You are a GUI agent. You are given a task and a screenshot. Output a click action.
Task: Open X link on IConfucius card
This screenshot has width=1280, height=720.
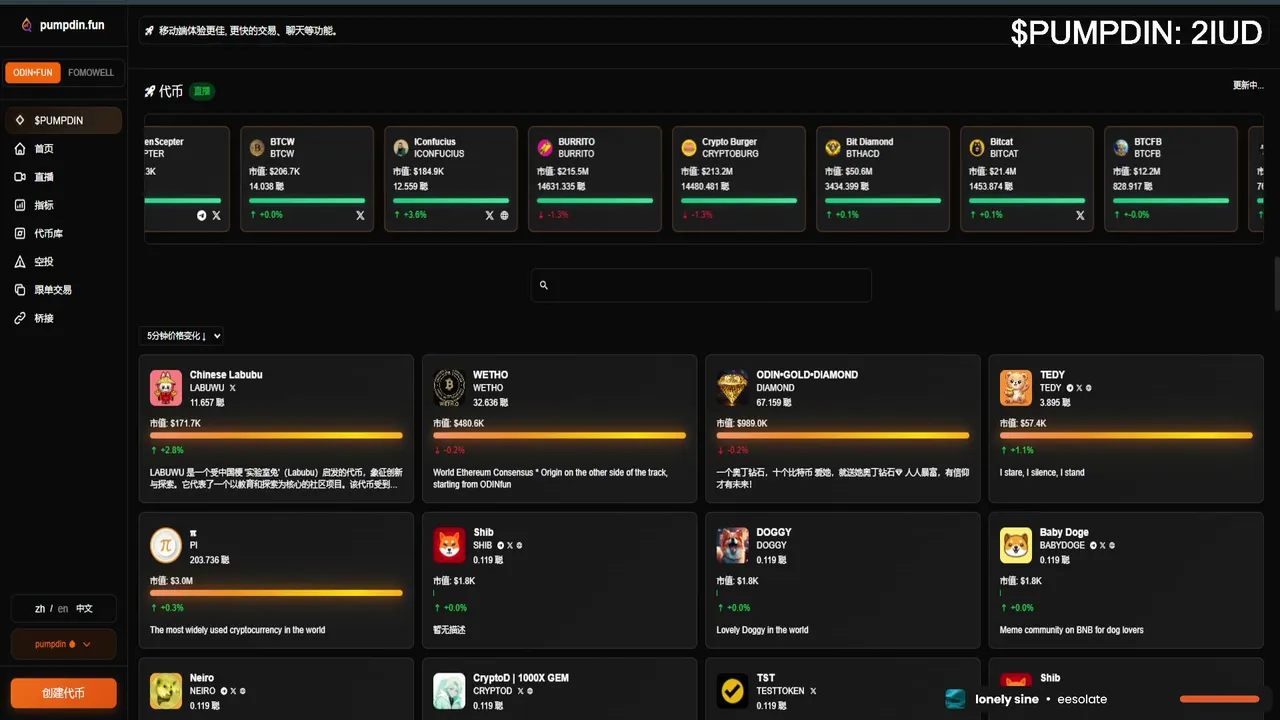[489, 215]
